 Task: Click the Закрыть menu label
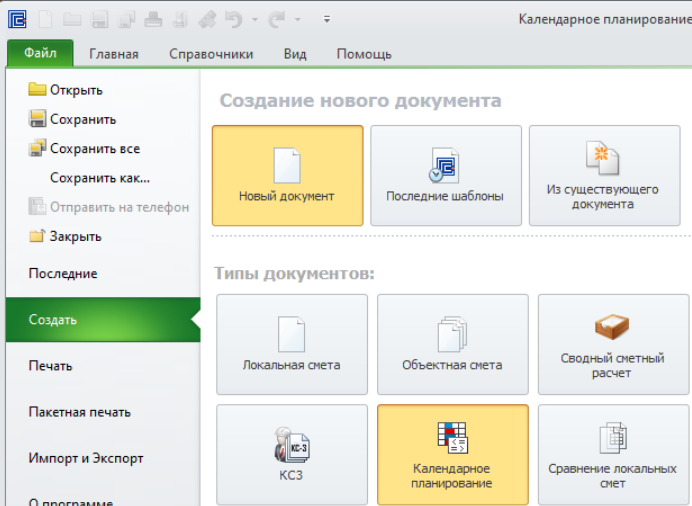(x=75, y=236)
